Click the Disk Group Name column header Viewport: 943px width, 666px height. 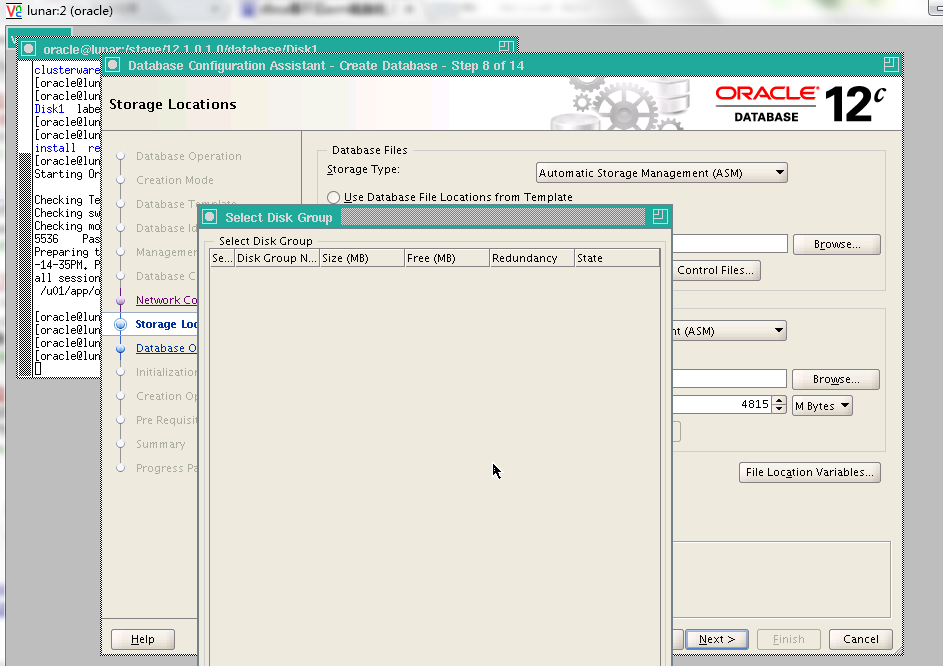click(277, 258)
